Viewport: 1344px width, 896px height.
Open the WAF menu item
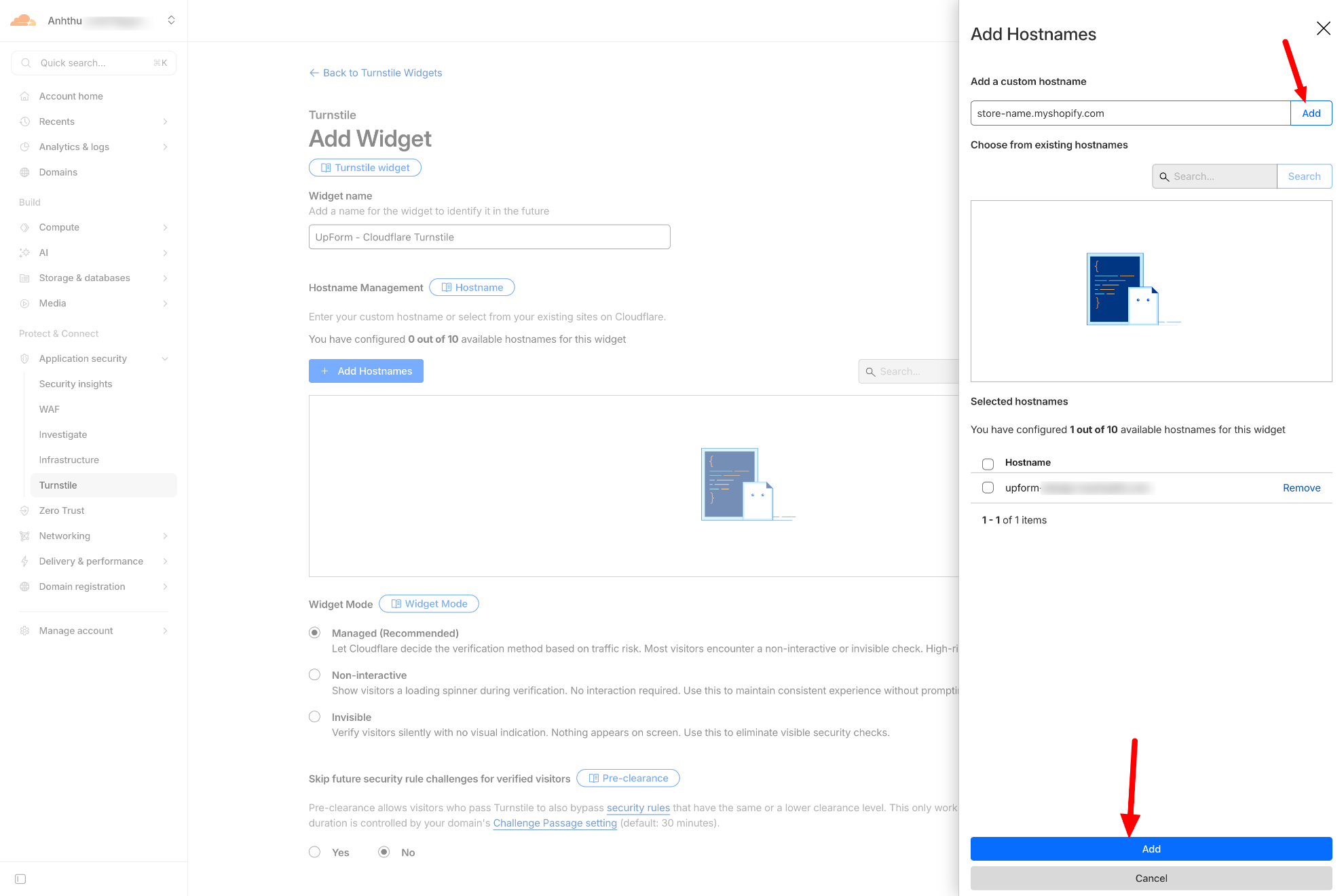(x=50, y=409)
